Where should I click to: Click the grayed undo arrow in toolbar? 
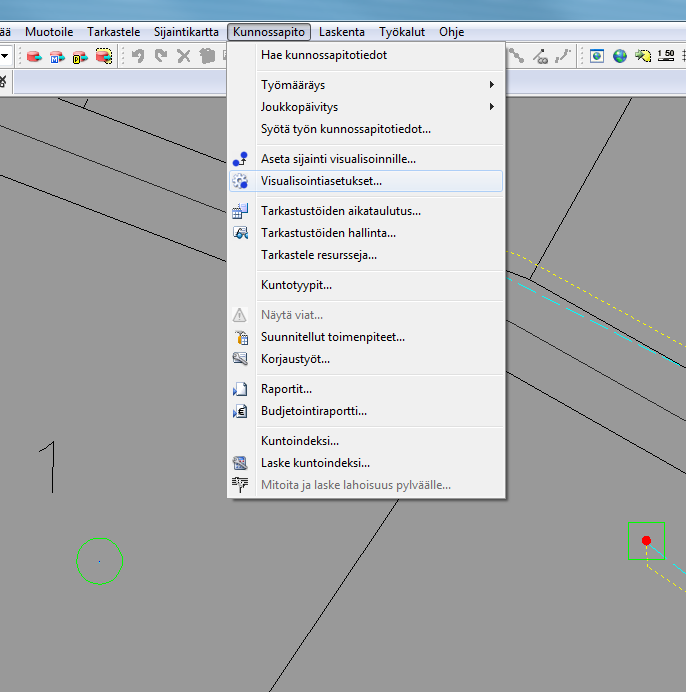pos(138,56)
